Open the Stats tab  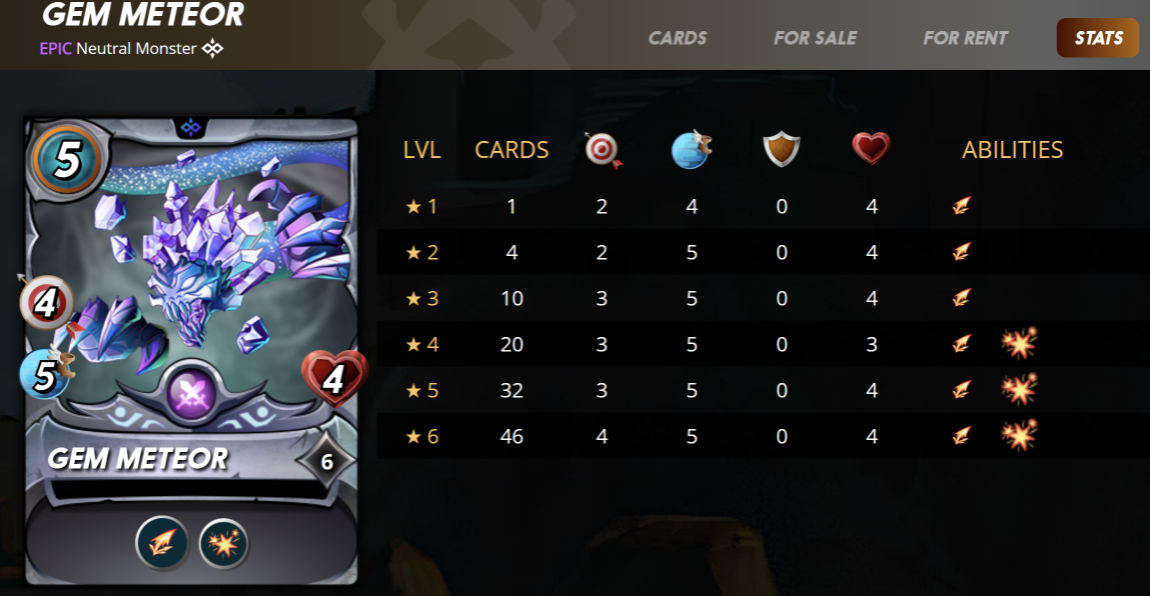1098,38
